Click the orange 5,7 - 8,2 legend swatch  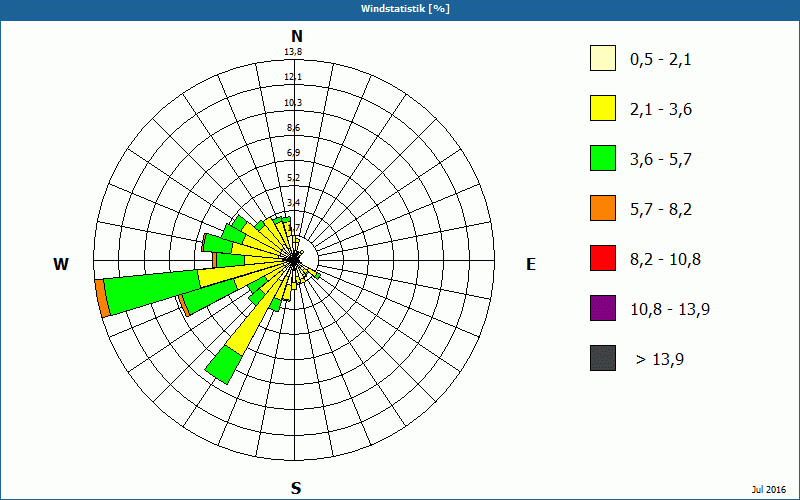point(603,208)
